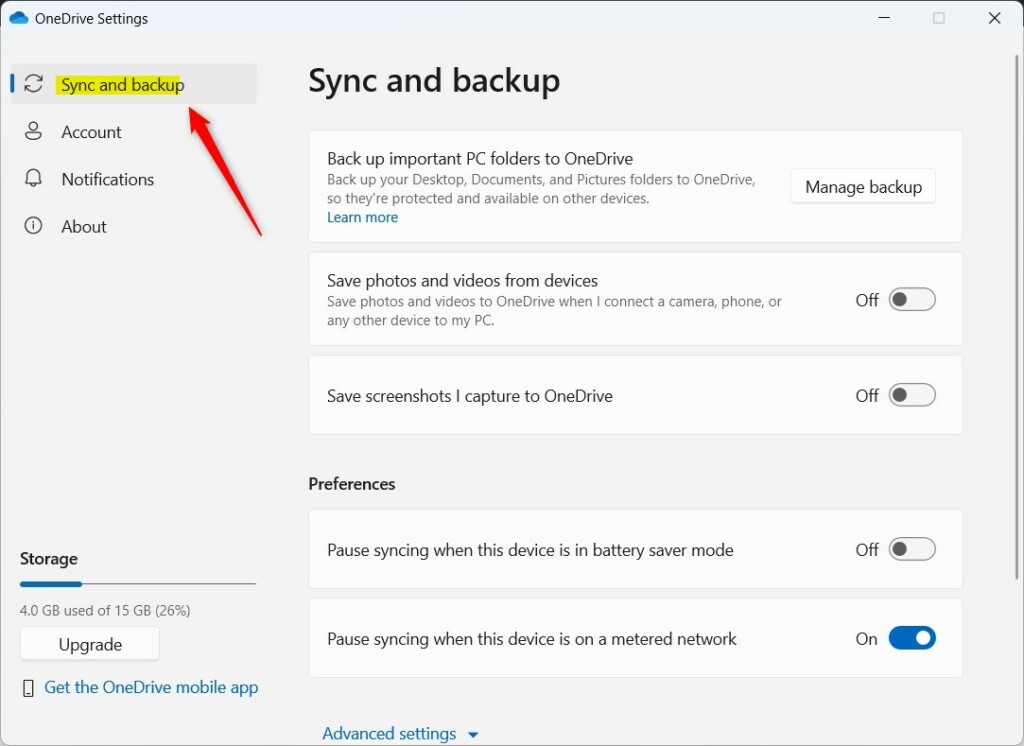Click the Account person icon
The height and width of the screenshot is (746, 1024).
(33, 131)
